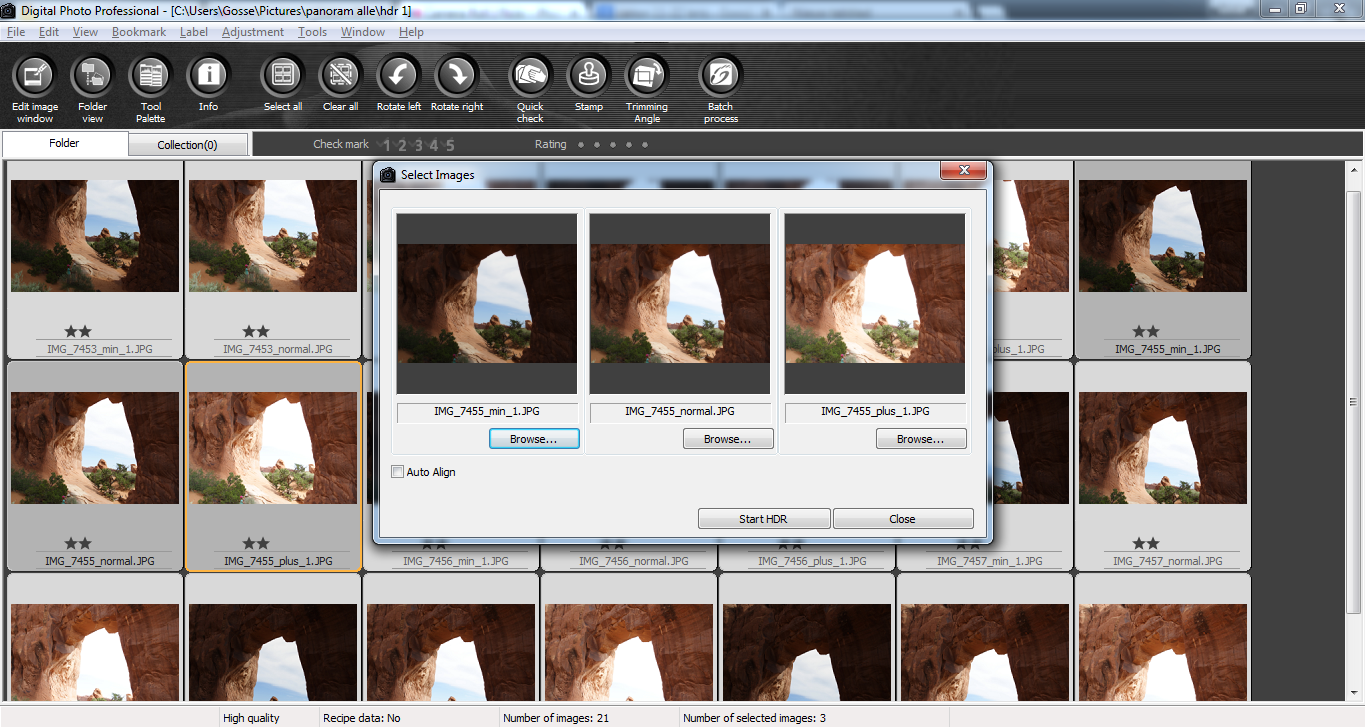Click the third Rating dot
The width and height of the screenshot is (1365, 728).
pyautogui.click(x=613, y=145)
